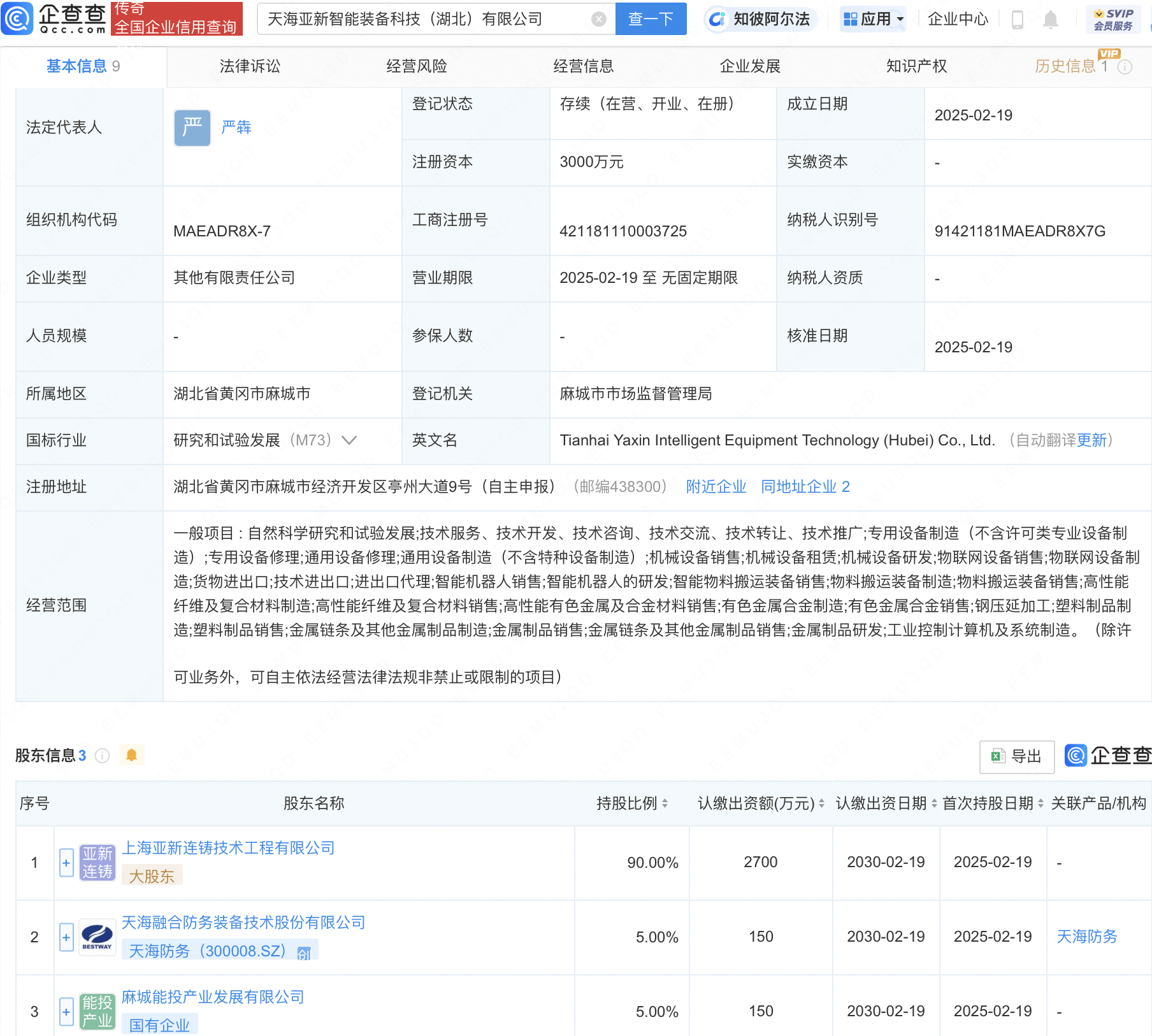
Task: Click legal representative avatar 严
Action: (192, 127)
